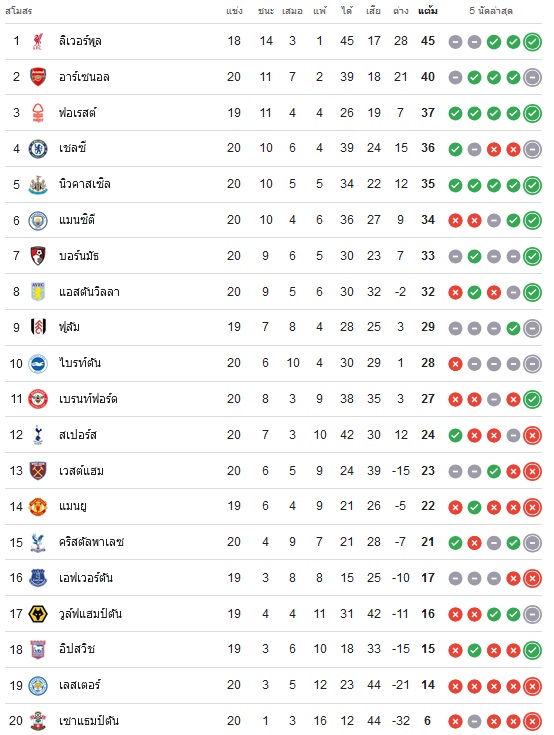Screen dimensions: 554x735
Task: Click Ipswich's latest win indicator
Action: 532,650
